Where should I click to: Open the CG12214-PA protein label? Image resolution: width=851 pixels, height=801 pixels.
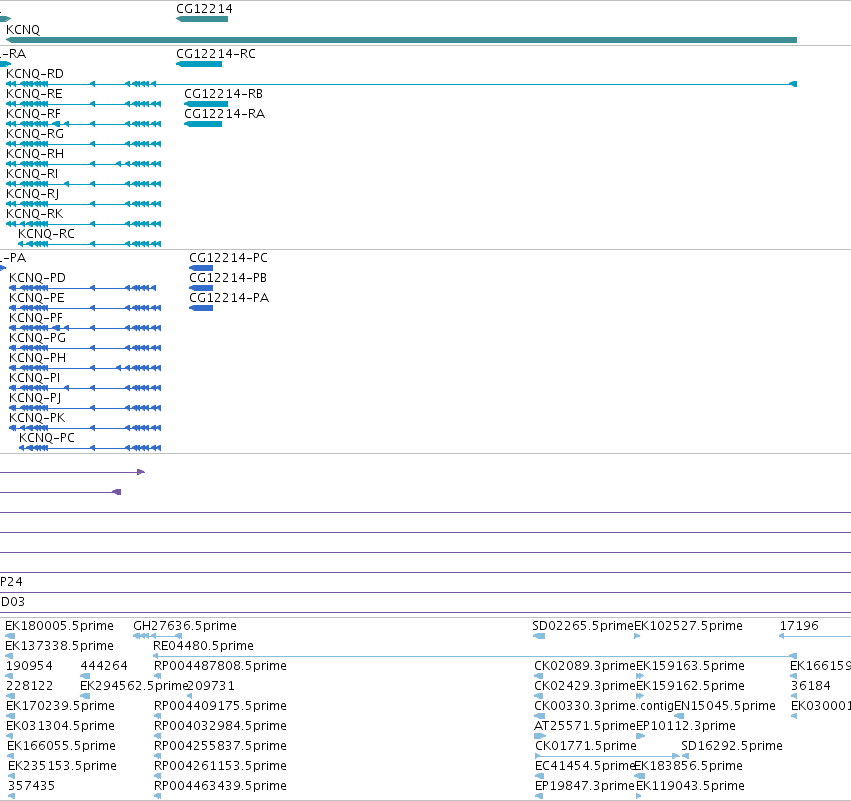click(229, 298)
